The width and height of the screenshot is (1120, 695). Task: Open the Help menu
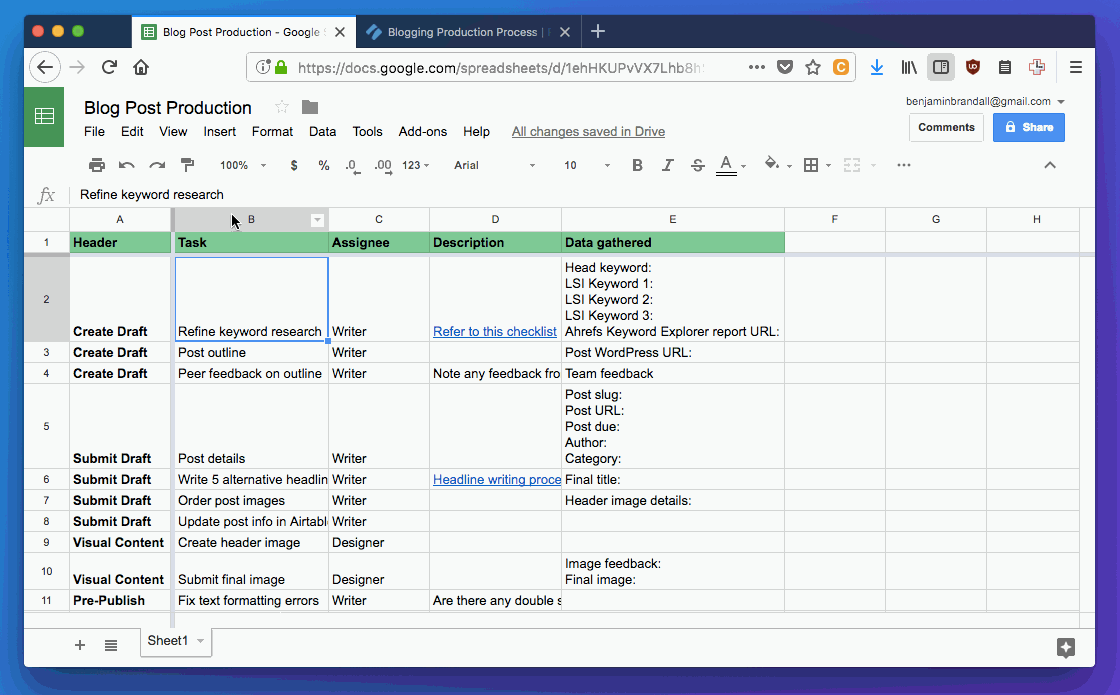coord(476,131)
